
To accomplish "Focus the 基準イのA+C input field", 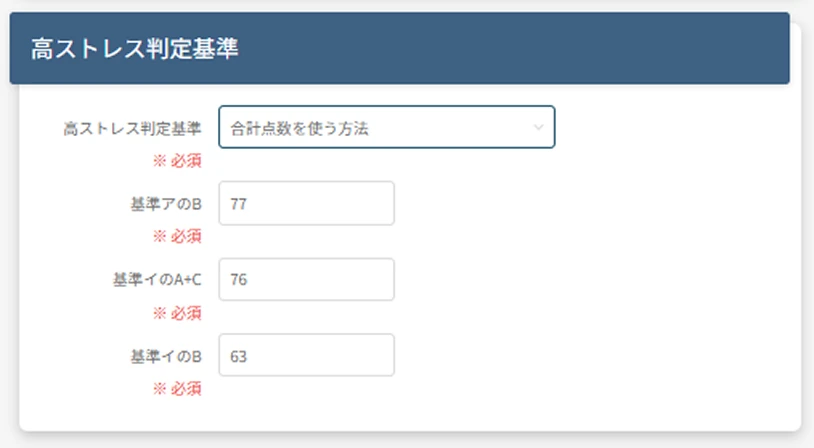I will click(x=306, y=279).
